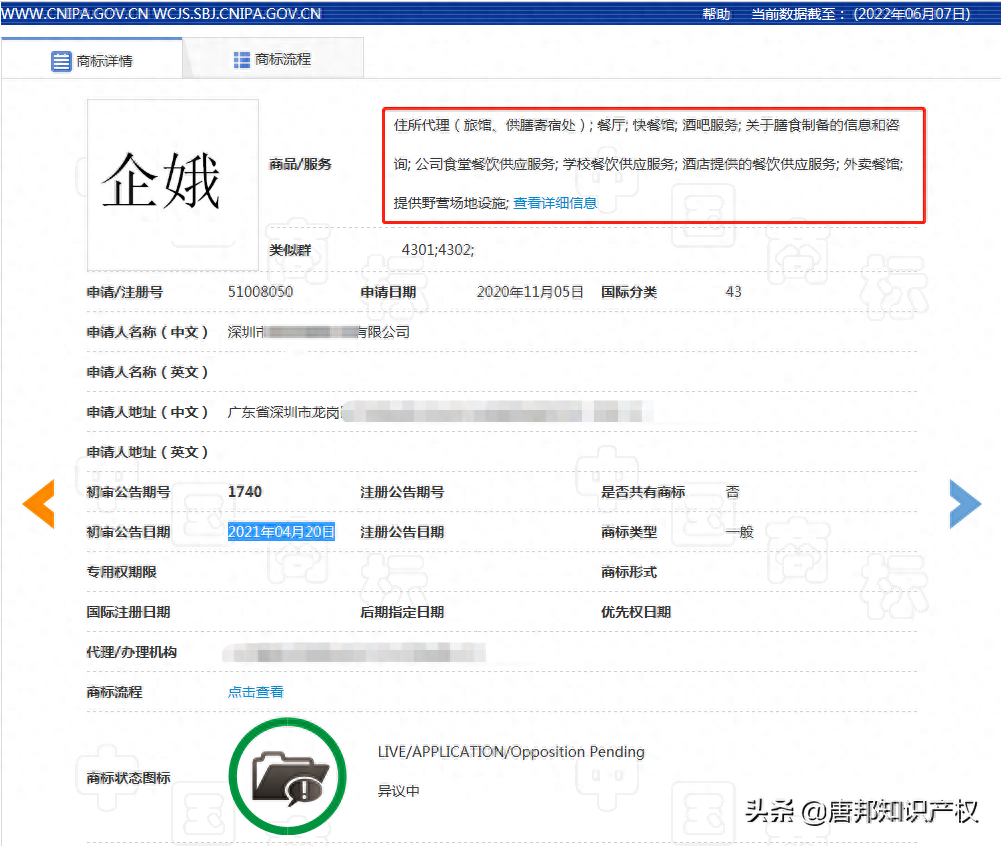Screen dimensions: 1001x846
Task: Click 点击查看 next to 商标流程
Action: point(255,691)
